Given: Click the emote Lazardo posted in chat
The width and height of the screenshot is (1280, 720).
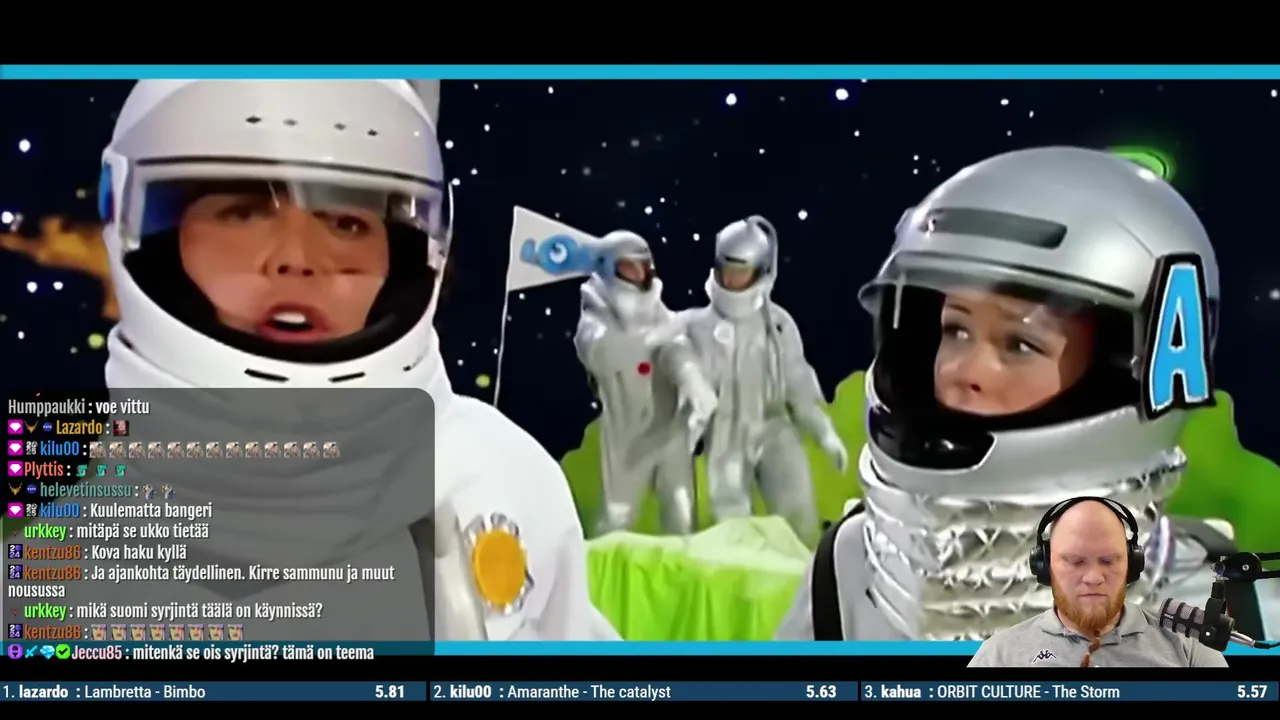Looking at the screenshot, I should point(121,427).
